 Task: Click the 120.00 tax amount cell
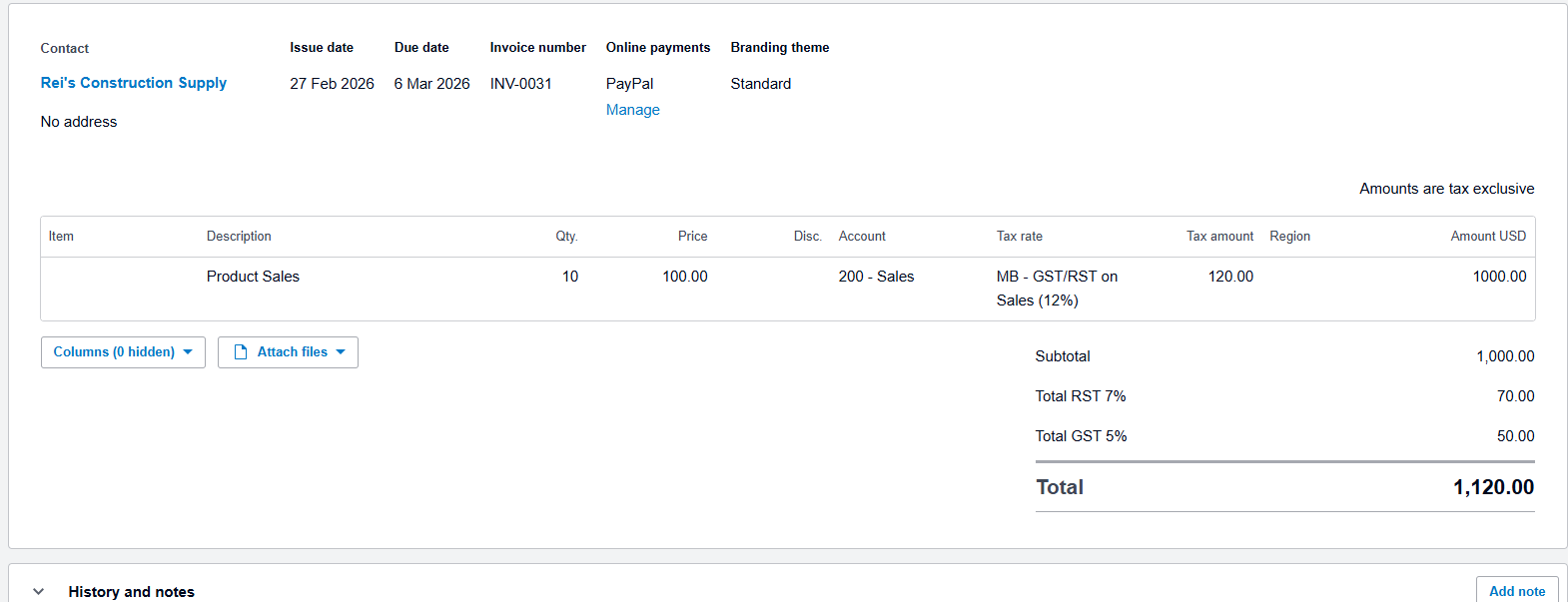point(1229,277)
